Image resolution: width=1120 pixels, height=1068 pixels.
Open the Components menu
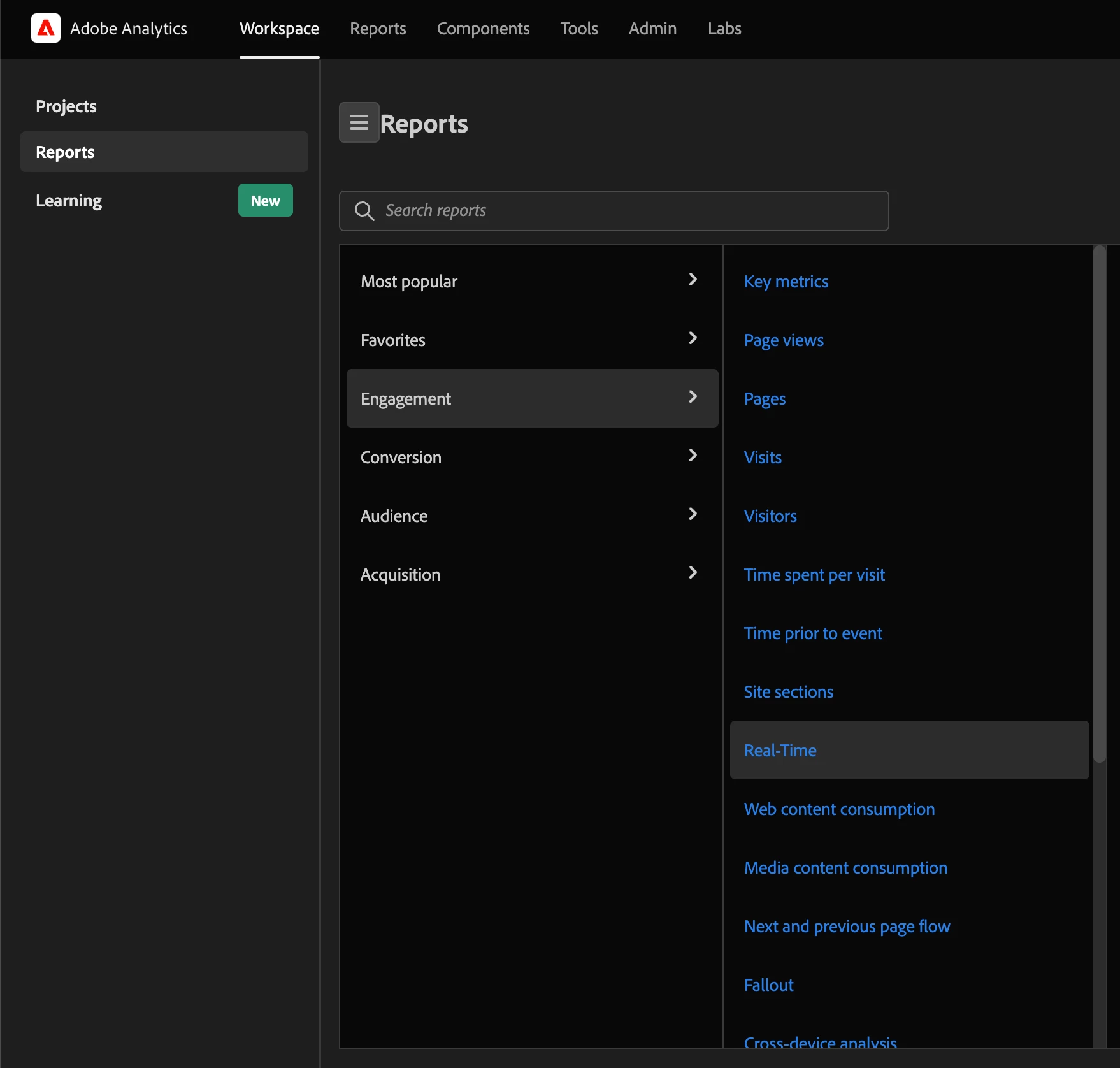click(x=483, y=29)
